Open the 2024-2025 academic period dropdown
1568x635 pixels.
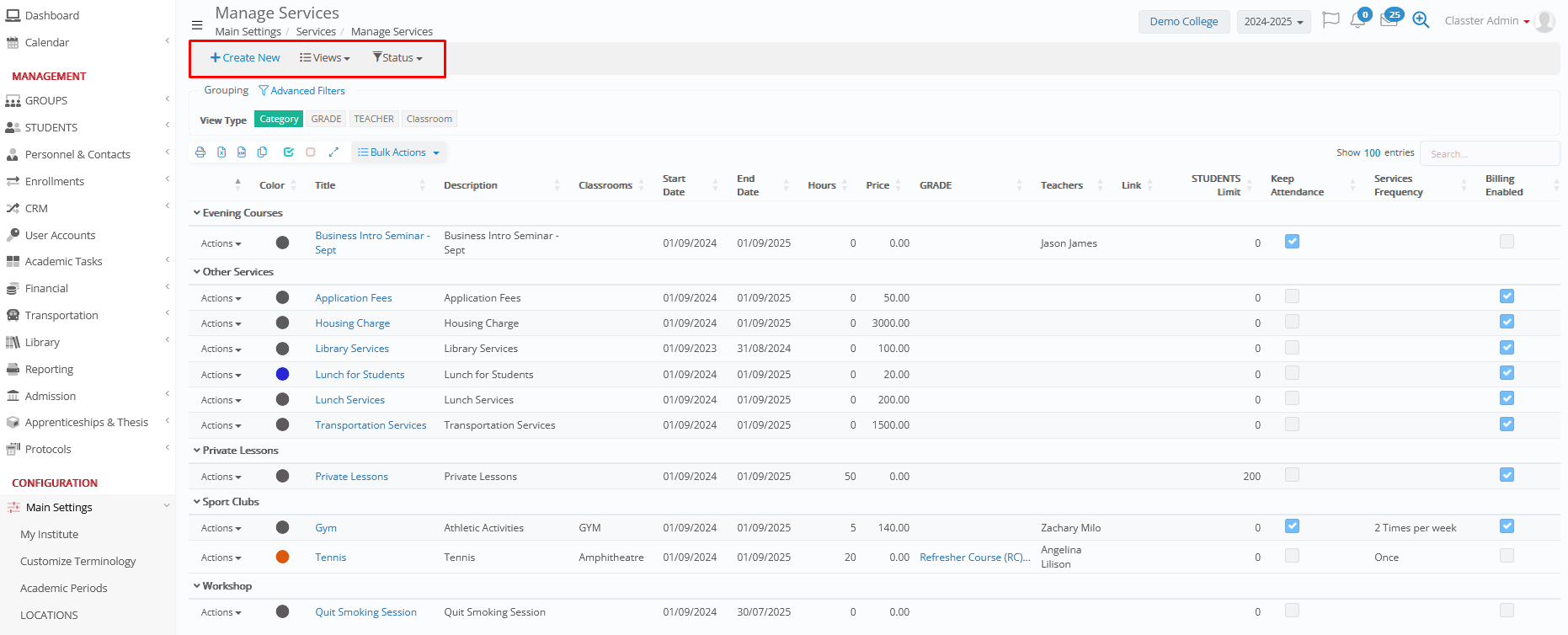1273,22
